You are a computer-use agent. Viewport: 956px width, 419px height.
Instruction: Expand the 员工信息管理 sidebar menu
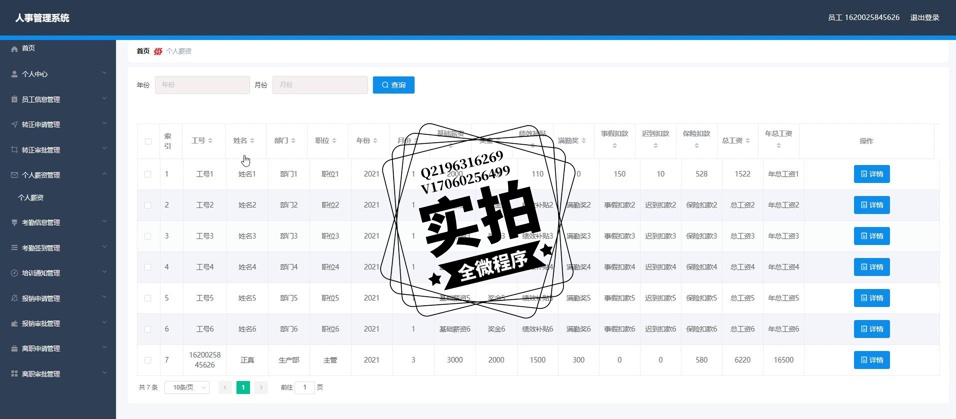pyautogui.click(x=58, y=99)
